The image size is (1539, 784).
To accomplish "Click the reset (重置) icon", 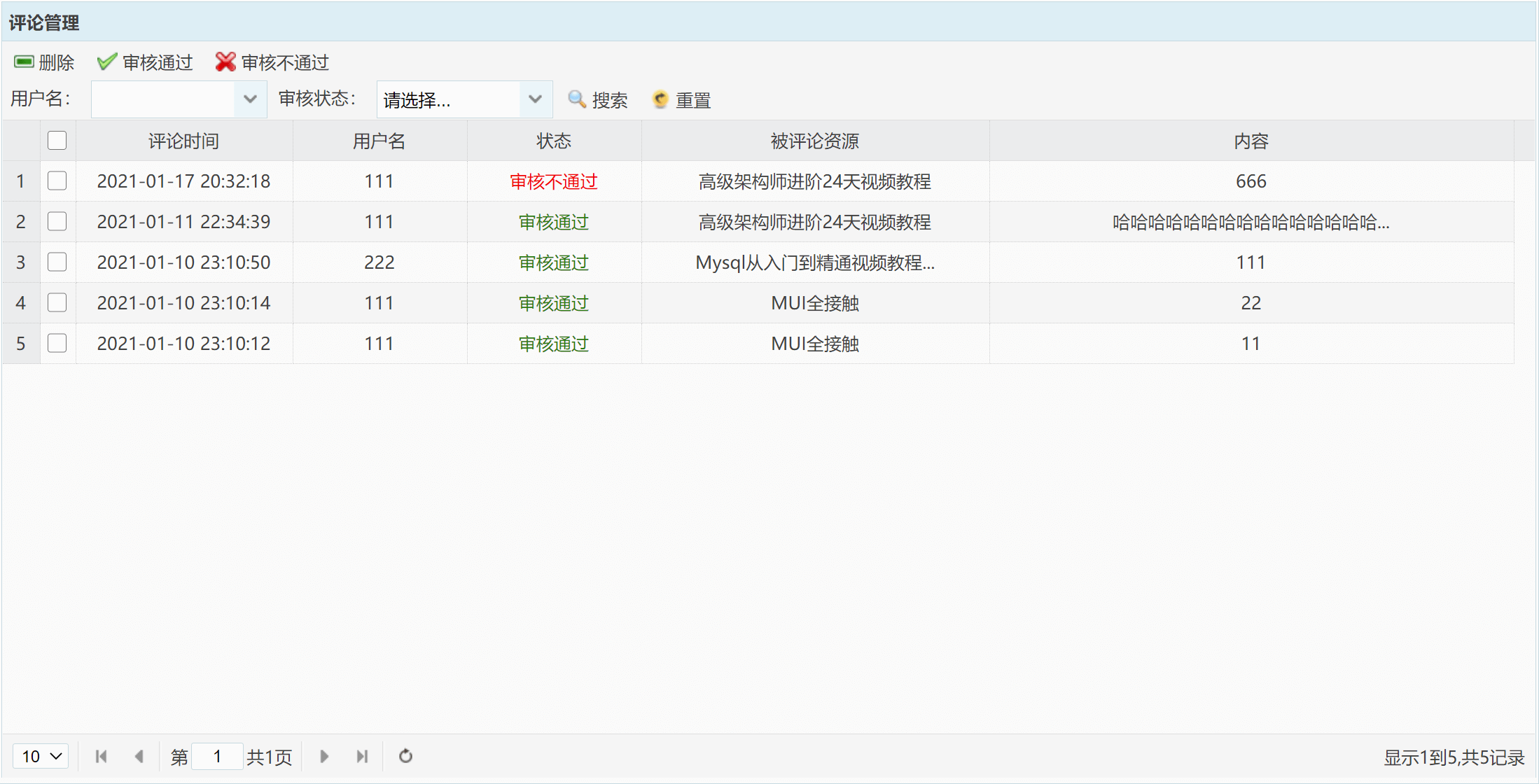I will (660, 99).
